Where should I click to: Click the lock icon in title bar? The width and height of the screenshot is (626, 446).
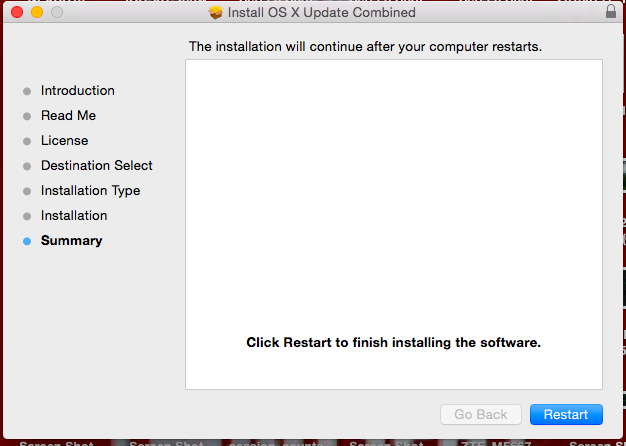tap(611, 12)
